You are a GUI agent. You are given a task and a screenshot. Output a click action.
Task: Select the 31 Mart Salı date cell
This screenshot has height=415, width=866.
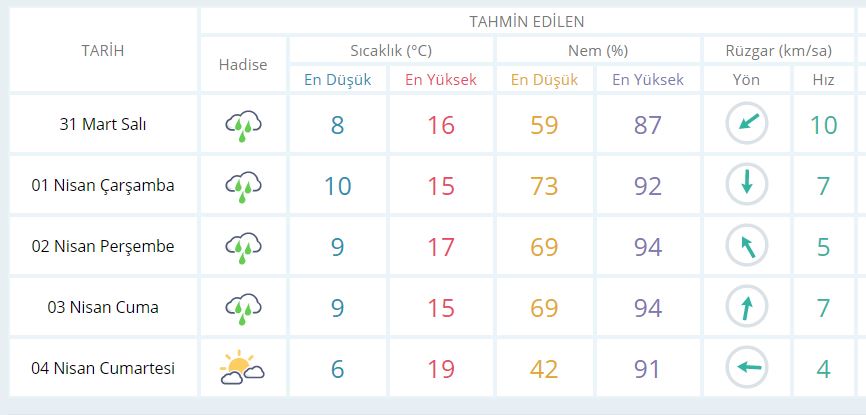pyautogui.click(x=102, y=124)
